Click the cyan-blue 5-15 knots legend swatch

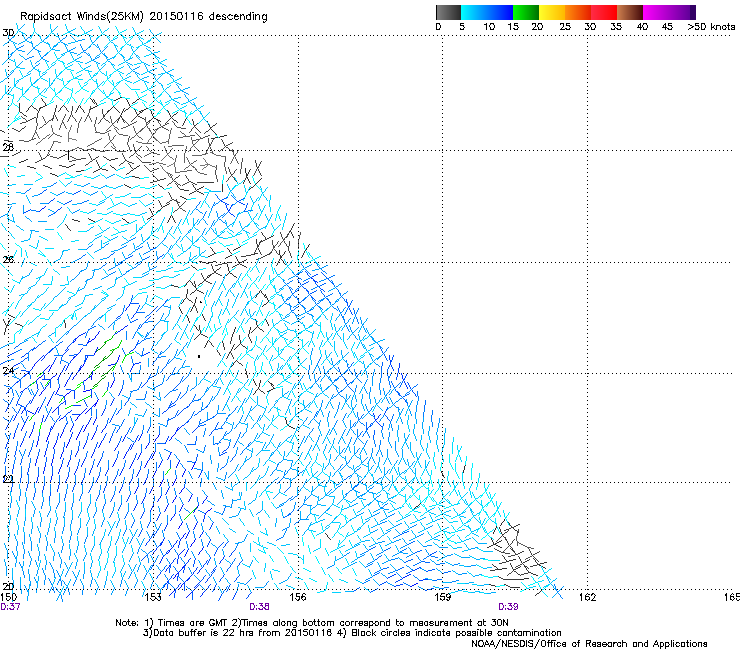487,12
